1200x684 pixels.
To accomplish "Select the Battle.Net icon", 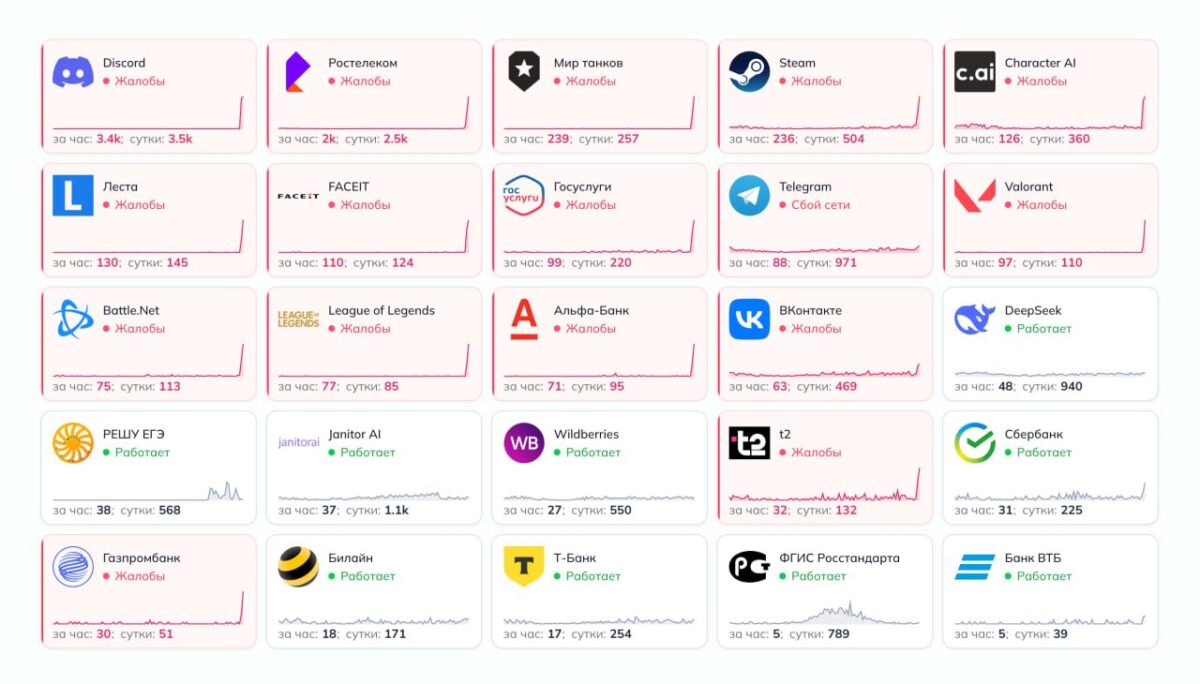I will (72, 318).
